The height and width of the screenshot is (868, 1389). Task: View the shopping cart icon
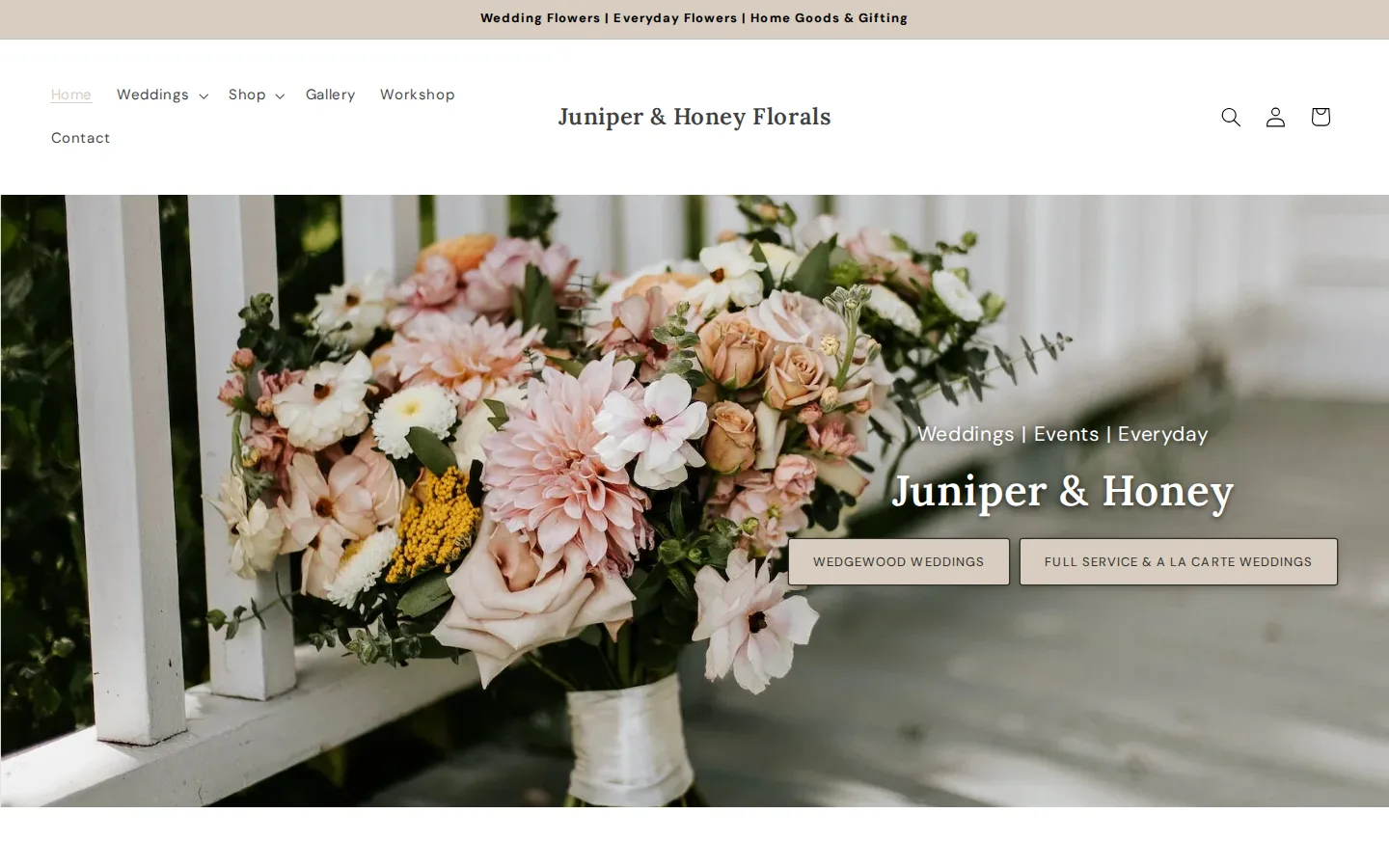pyautogui.click(x=1321, y=117)
